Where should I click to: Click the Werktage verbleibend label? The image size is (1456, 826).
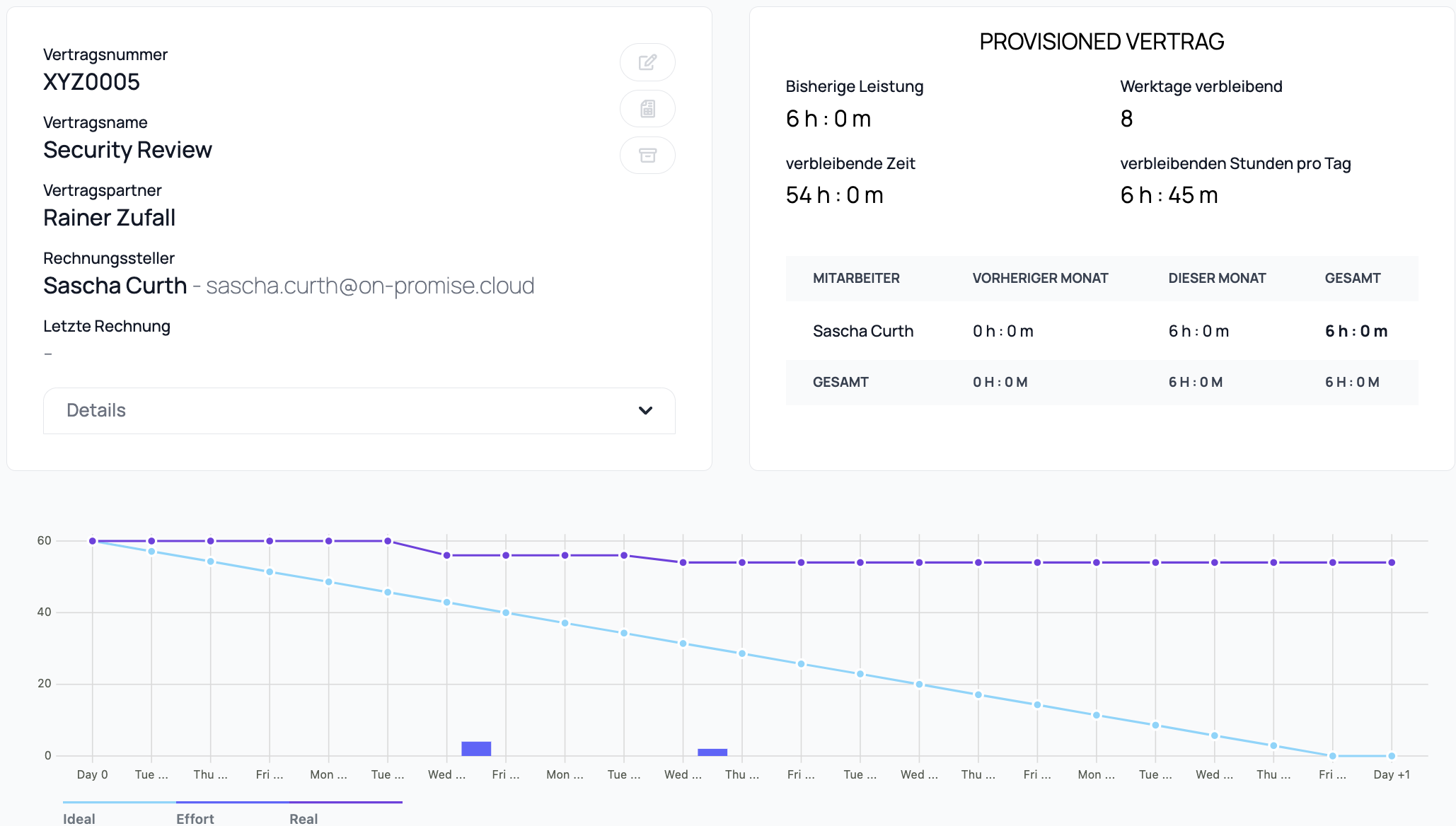pyautogui.click(x=1201, y=87)
